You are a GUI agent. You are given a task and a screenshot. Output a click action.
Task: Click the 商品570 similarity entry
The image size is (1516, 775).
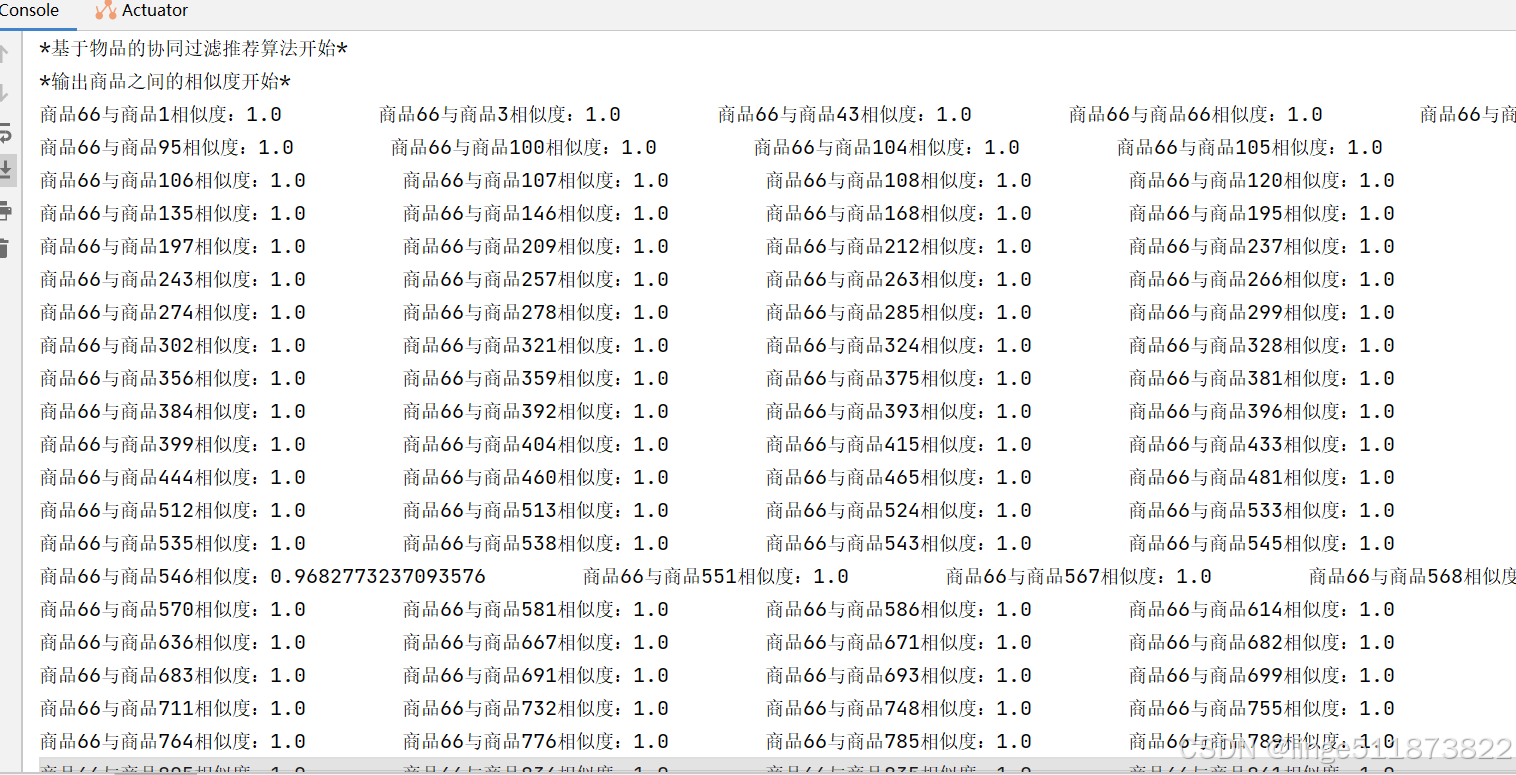coord(173,610)
